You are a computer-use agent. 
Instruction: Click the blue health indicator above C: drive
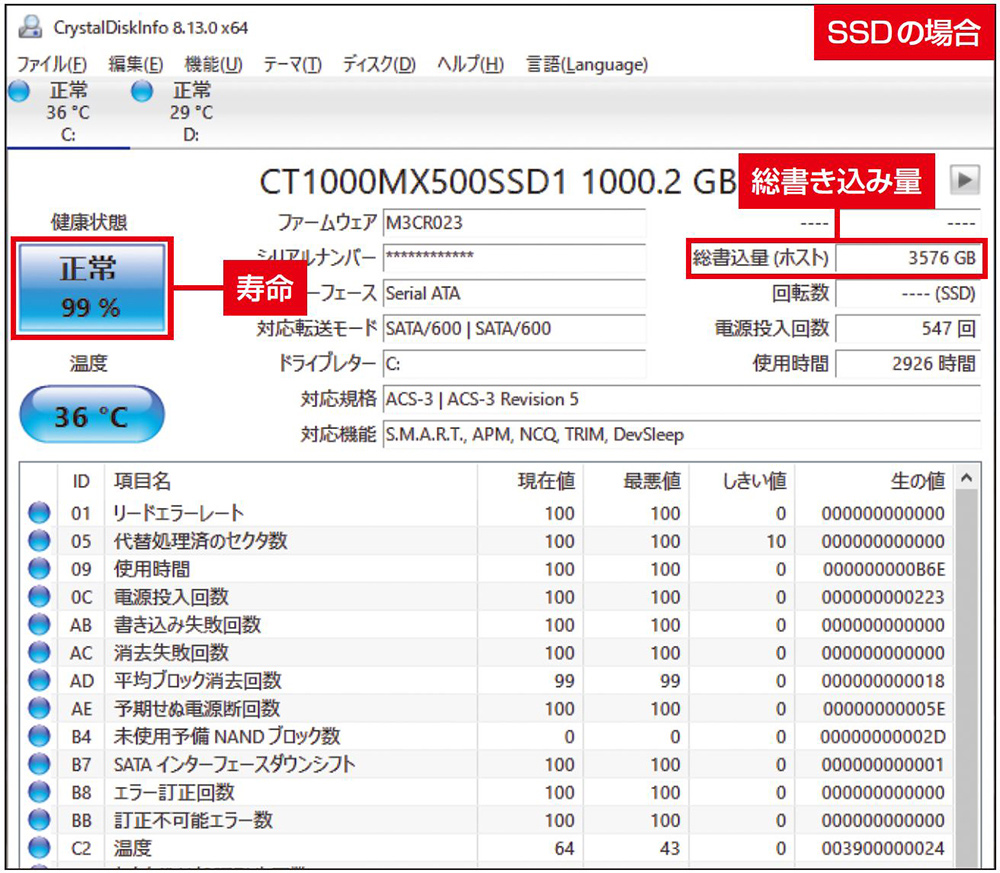[x=17, y=90]
